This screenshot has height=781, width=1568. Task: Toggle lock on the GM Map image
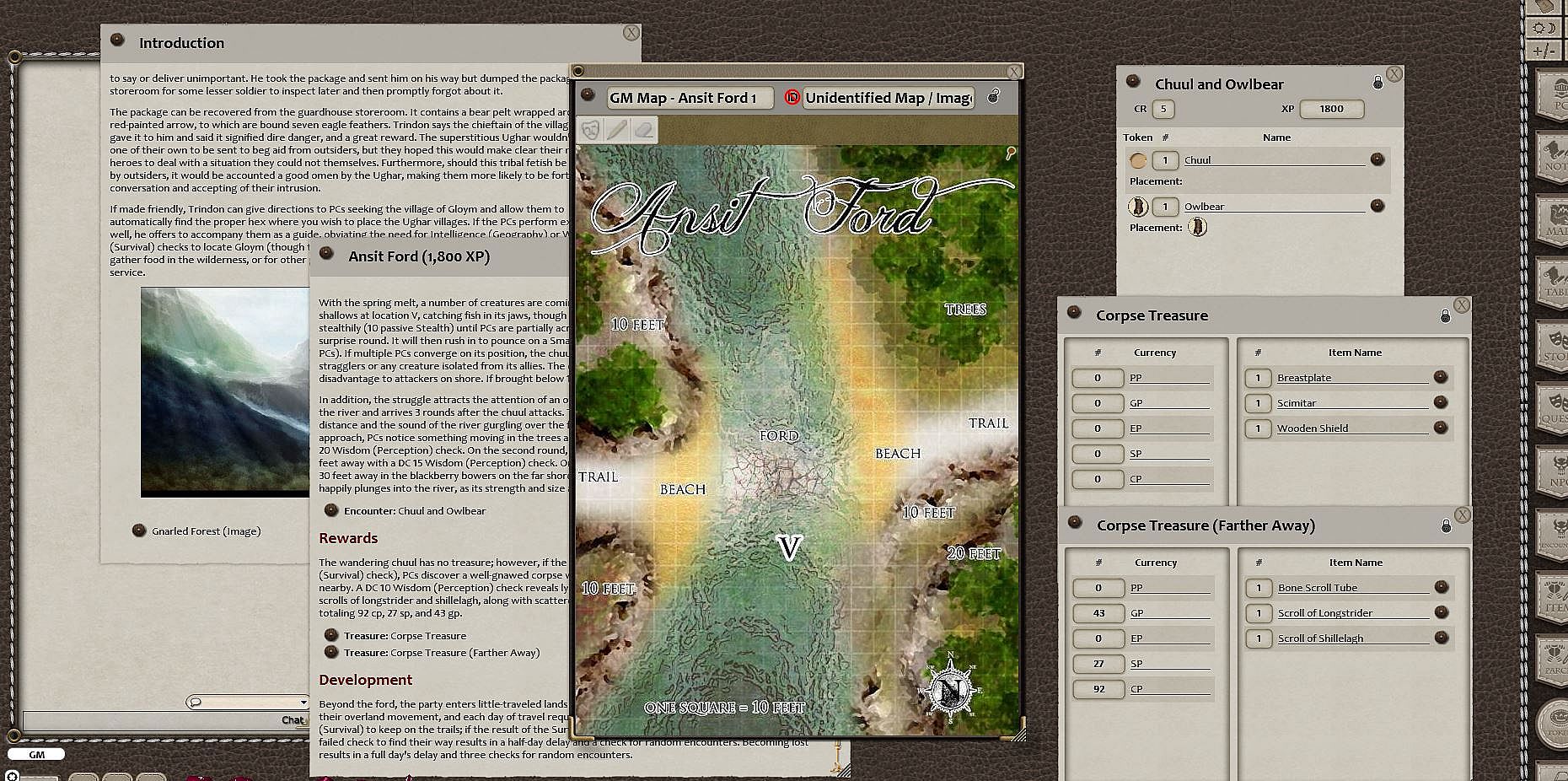tap(994, 96)
